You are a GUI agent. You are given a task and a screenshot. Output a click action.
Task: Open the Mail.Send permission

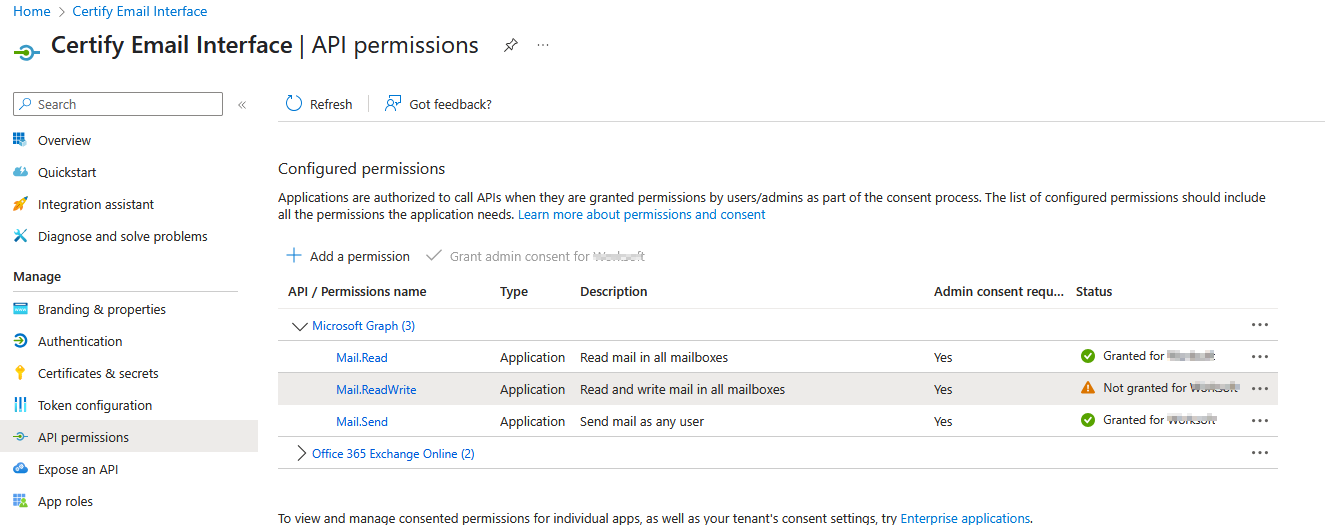click(x=362, y=422)
